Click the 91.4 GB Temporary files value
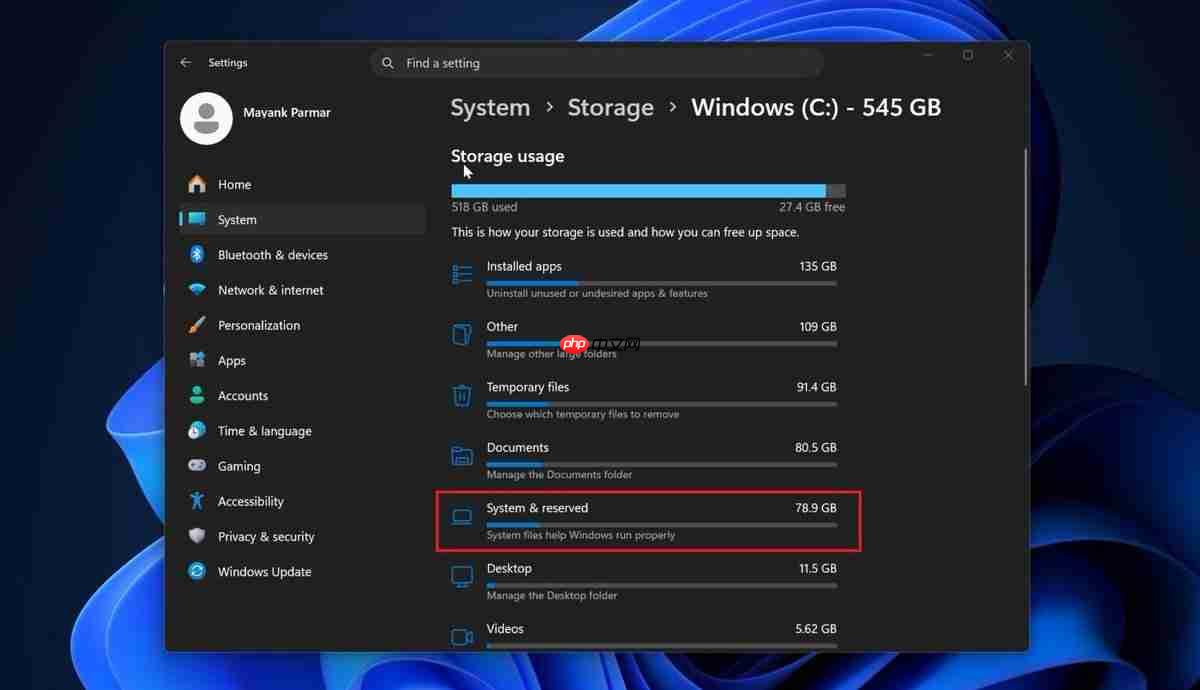Image resolution: width=1200 pixels, height=690 pixels. [816, 387]
